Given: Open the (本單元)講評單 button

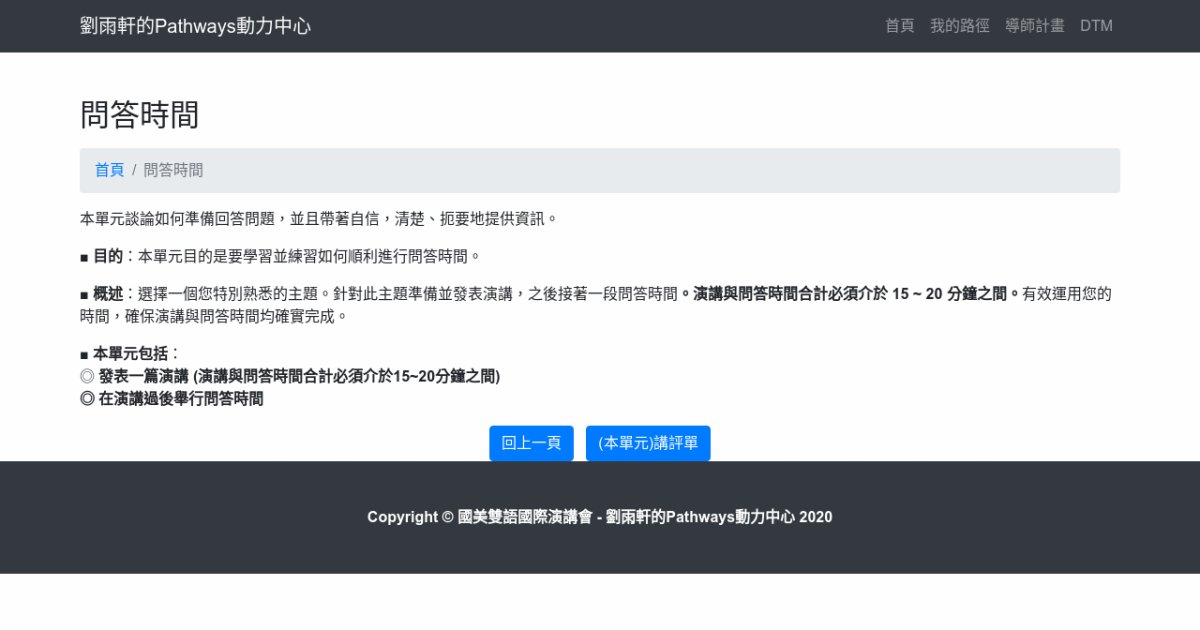Looking at the screenshot, I should coord(647,443).
